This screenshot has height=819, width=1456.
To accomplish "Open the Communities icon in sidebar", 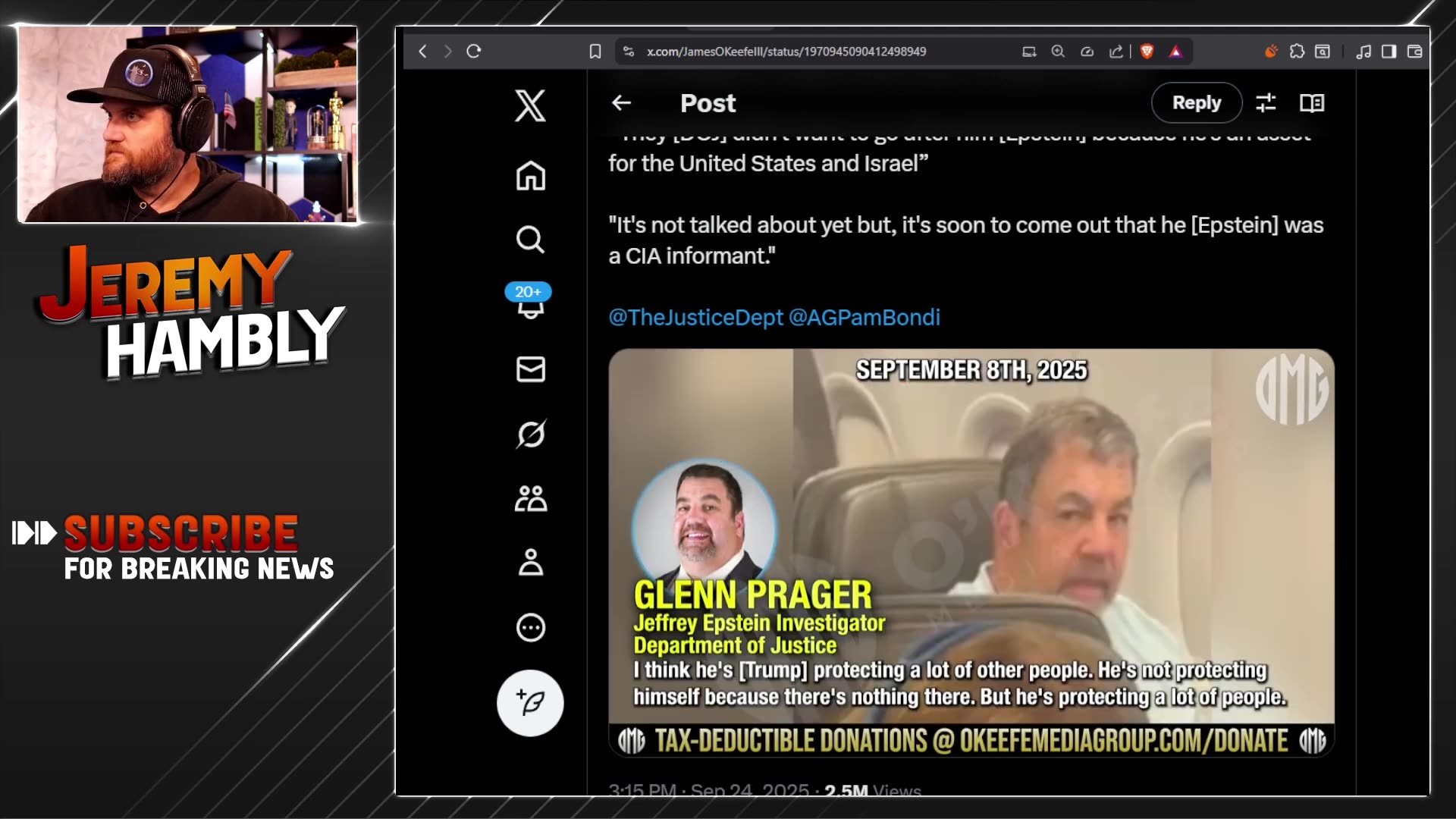I will tap(530, 498).
